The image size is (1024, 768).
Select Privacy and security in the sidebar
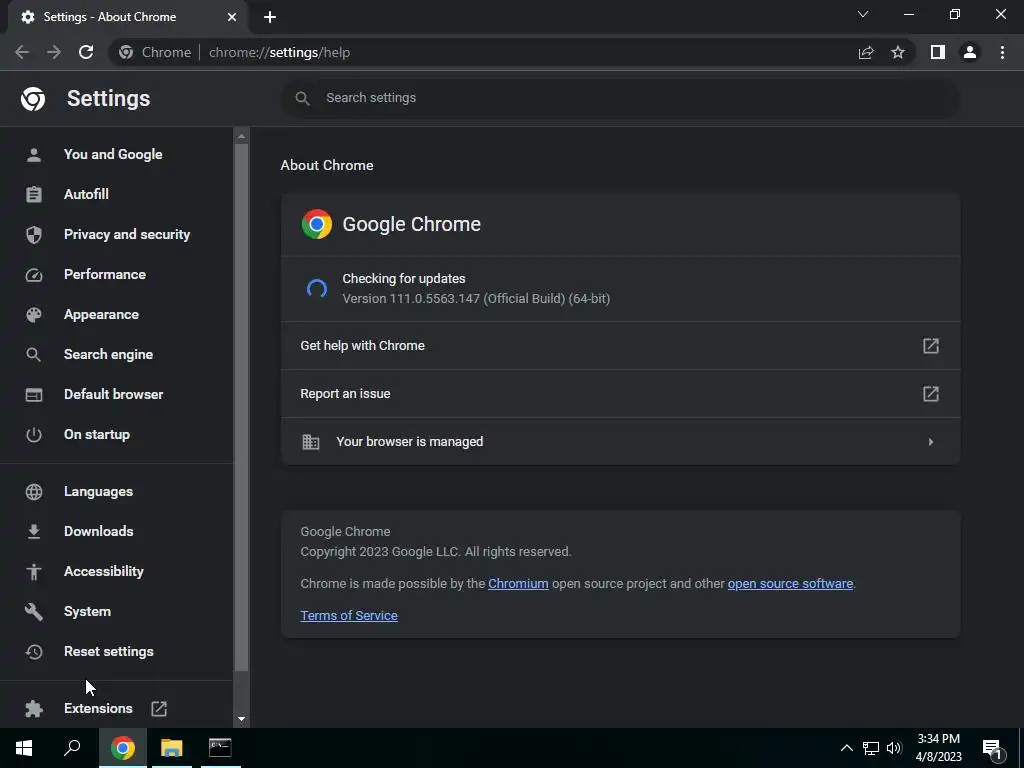point(127,234)
